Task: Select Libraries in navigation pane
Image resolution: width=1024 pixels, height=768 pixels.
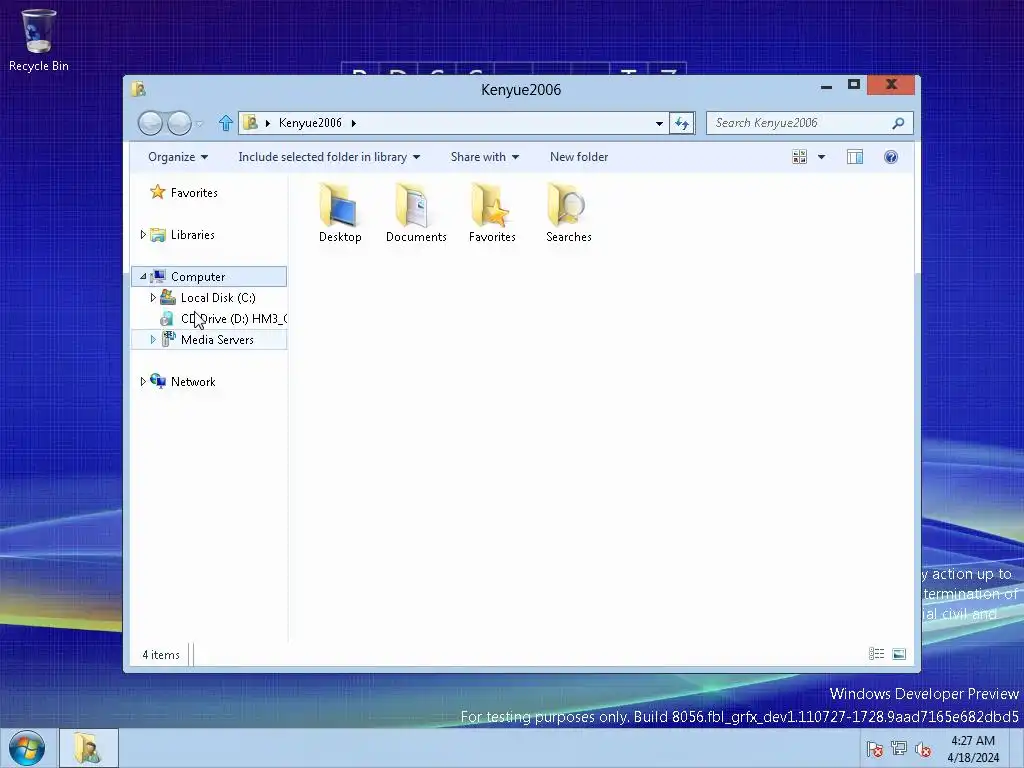Action: pos(193,234)
